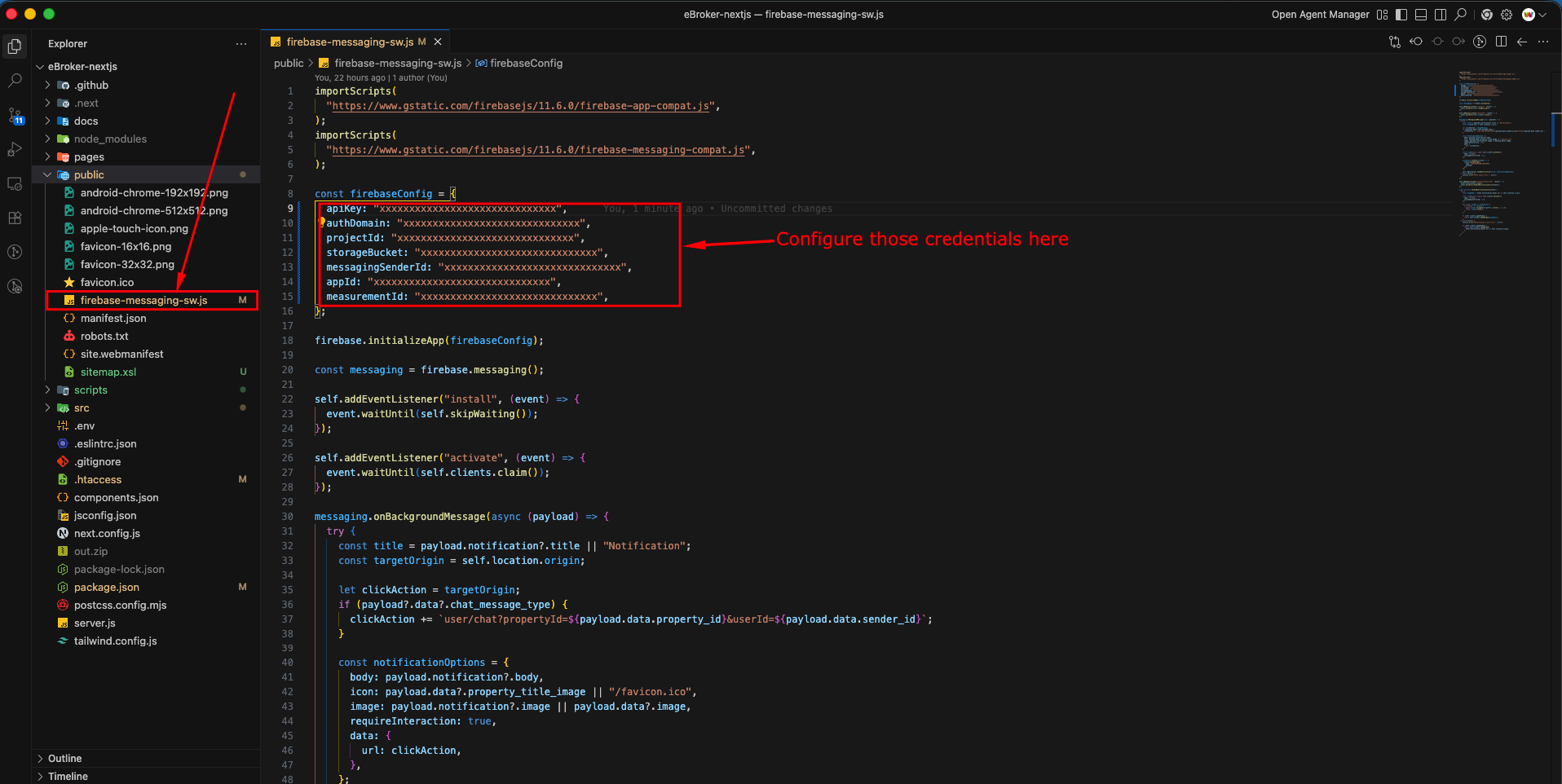Click the code minimap overview

(1501, 155)
